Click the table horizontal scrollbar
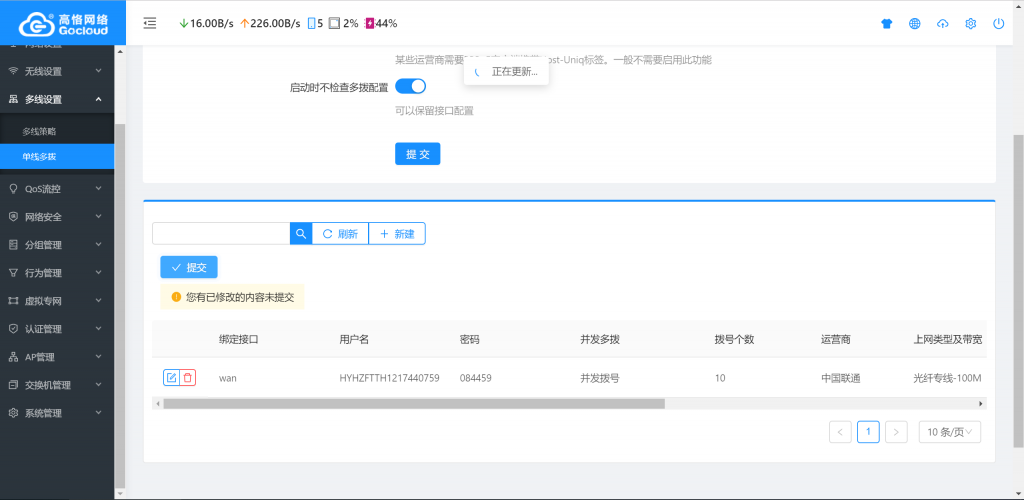 (x=414, y=404)
